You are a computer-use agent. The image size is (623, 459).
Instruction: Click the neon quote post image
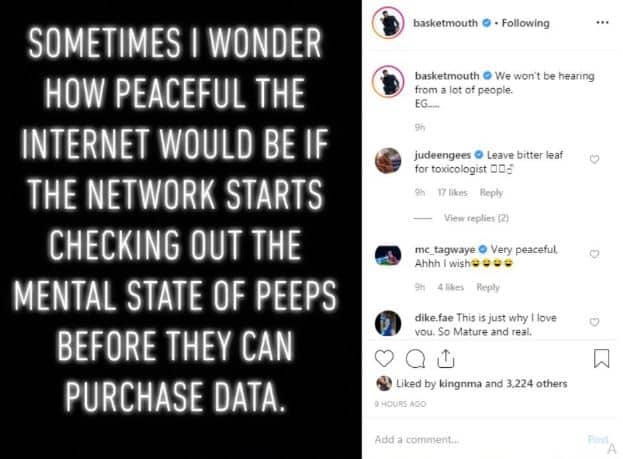[180, 229]
